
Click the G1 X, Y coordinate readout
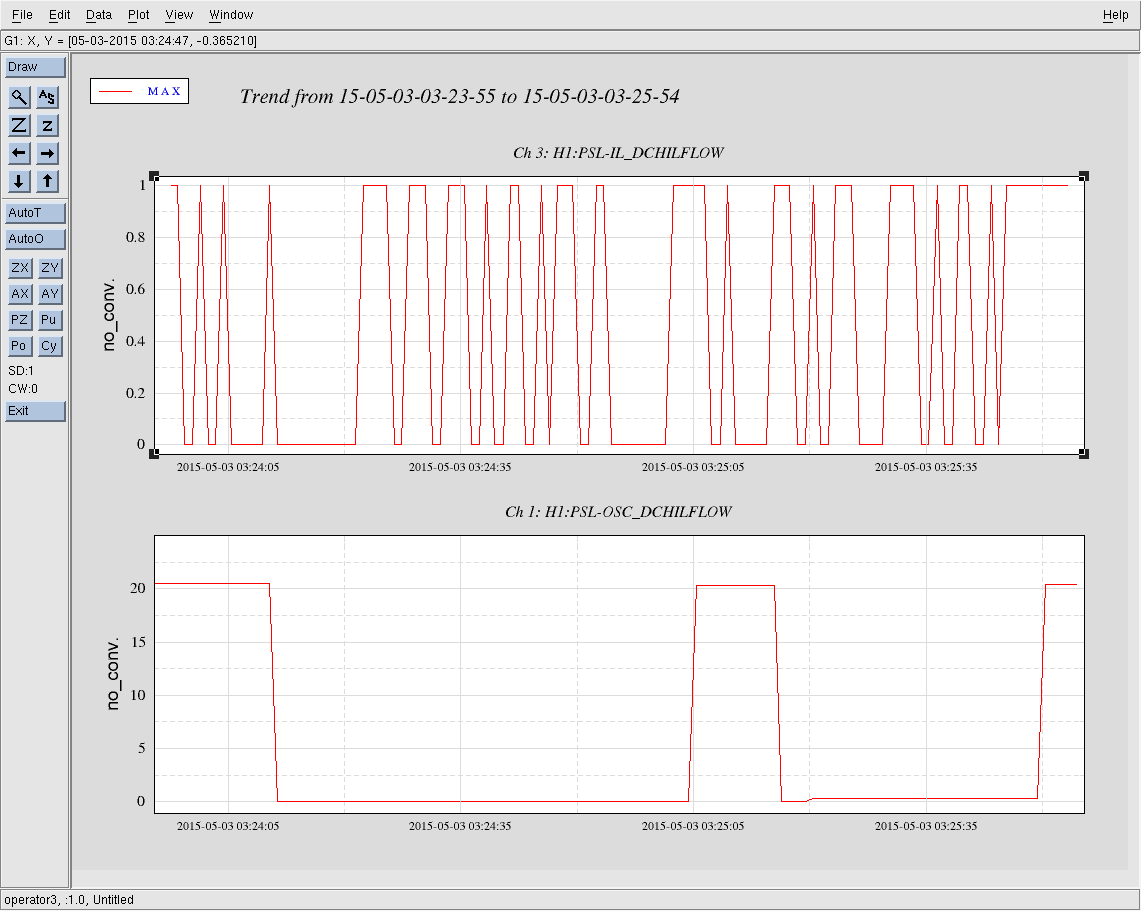click(x=130, y=41)
